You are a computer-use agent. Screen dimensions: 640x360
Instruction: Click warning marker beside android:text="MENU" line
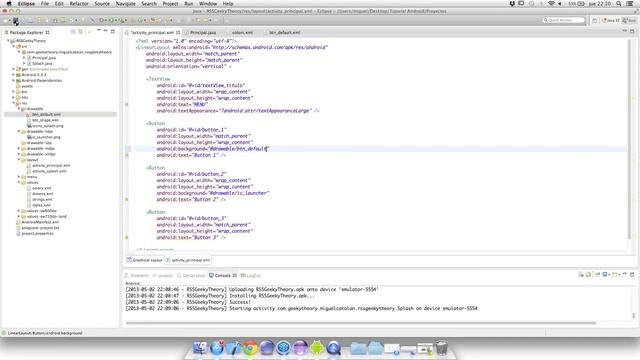[x=127, y=104]
